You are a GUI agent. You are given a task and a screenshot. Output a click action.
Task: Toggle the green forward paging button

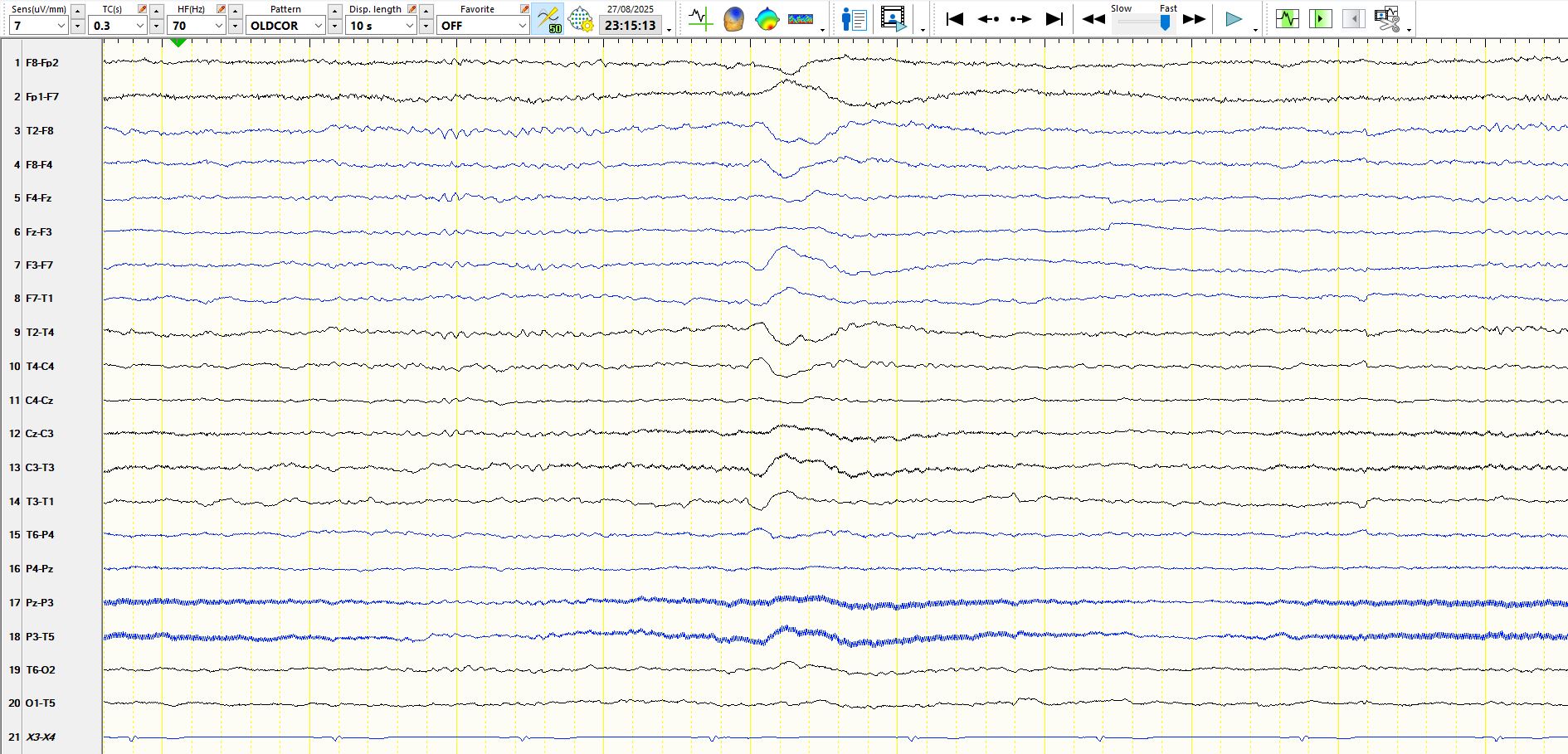click(x=1320, y=18)
